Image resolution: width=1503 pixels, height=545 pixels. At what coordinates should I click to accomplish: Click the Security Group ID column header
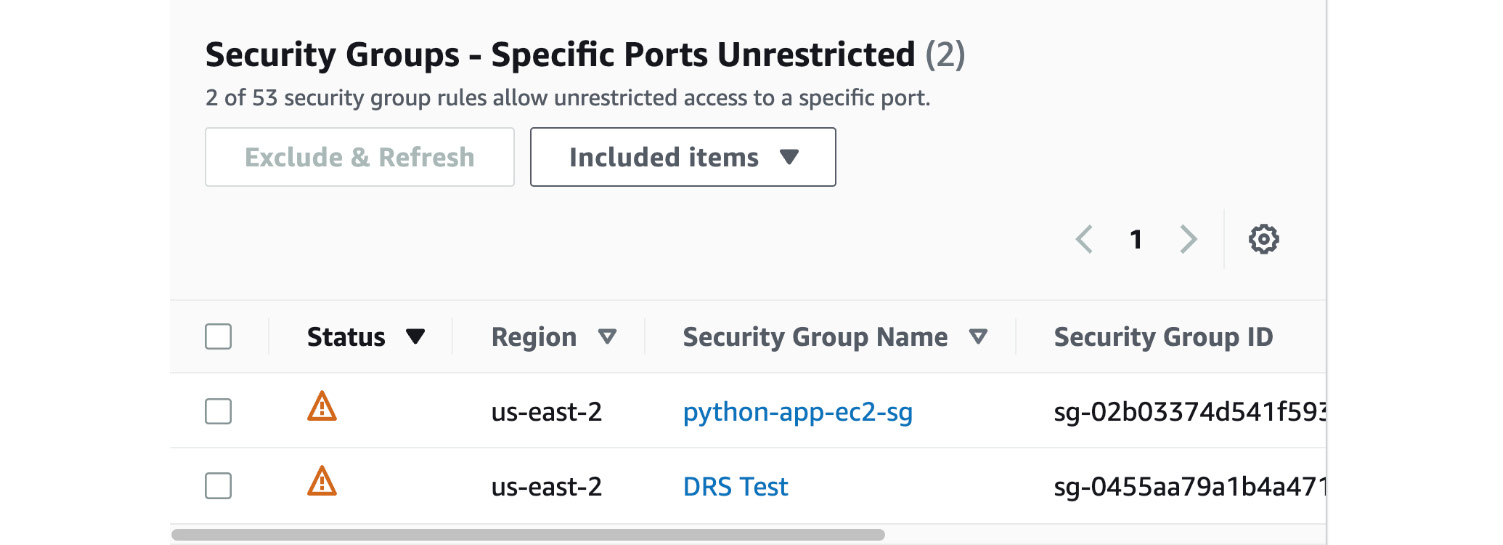pyautogui.click(x=1163, y=337)
